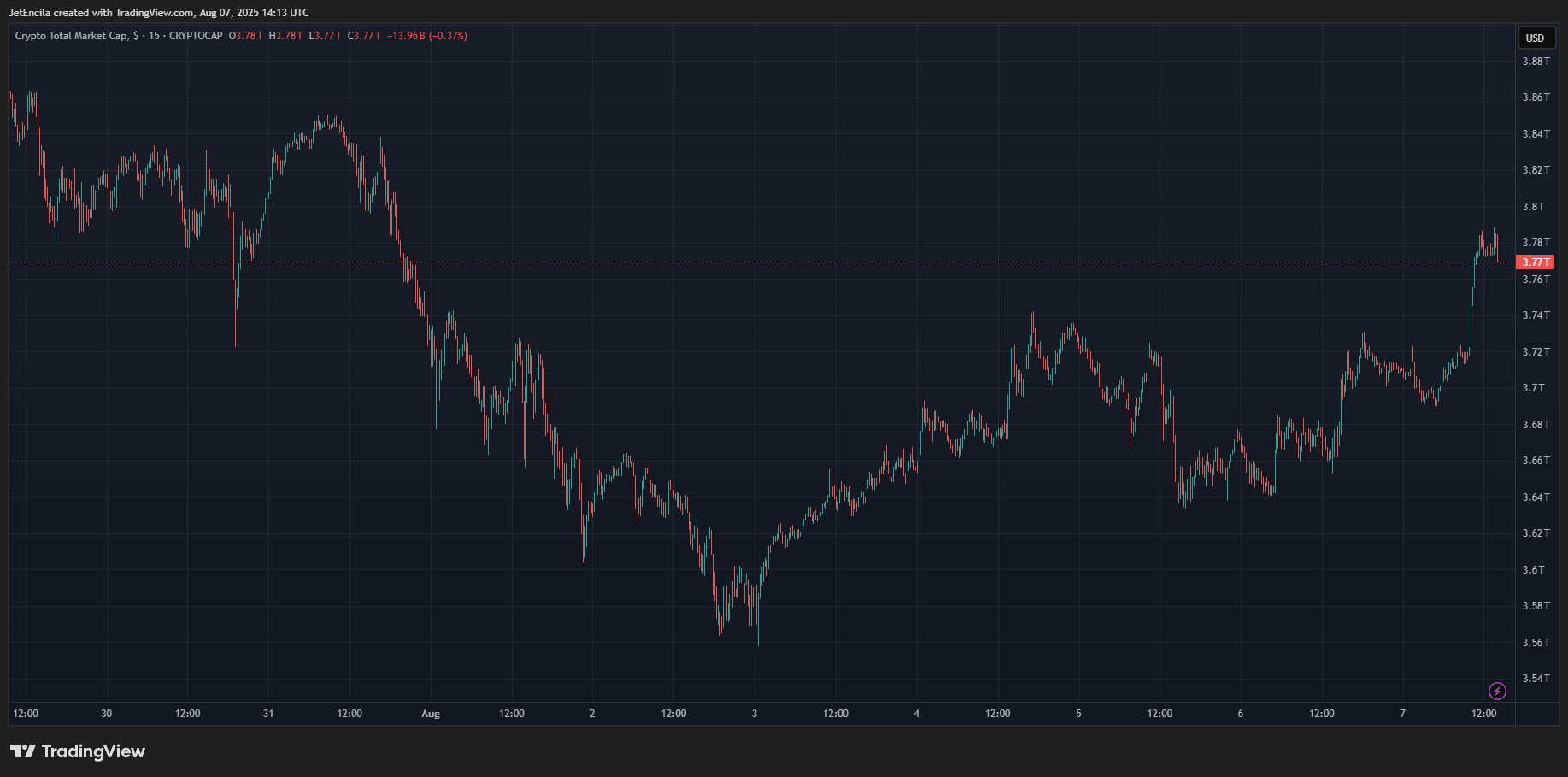Click the rightmost 12:00 label on the time axis
This screenshot has height=777, width=1568.
coord(1483,714)
